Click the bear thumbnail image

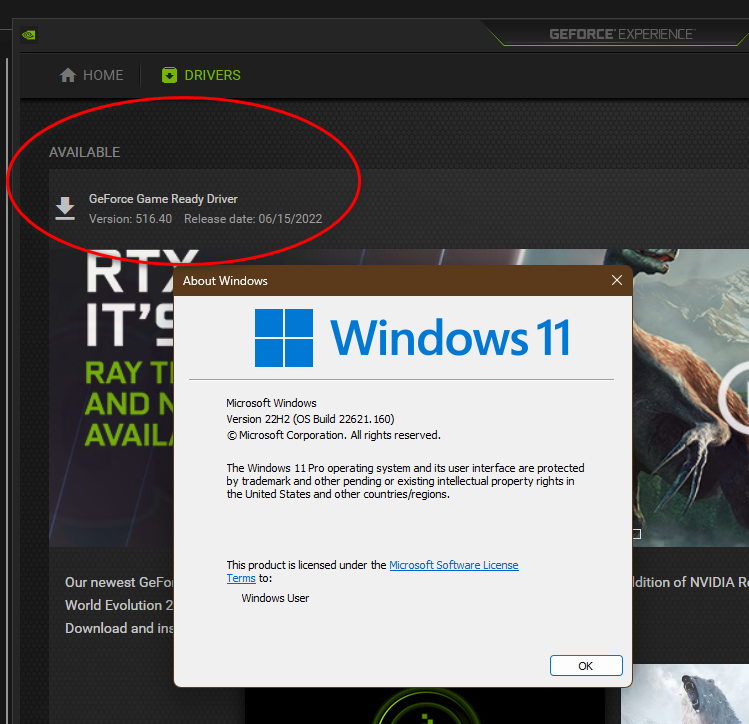click(685, 694)
